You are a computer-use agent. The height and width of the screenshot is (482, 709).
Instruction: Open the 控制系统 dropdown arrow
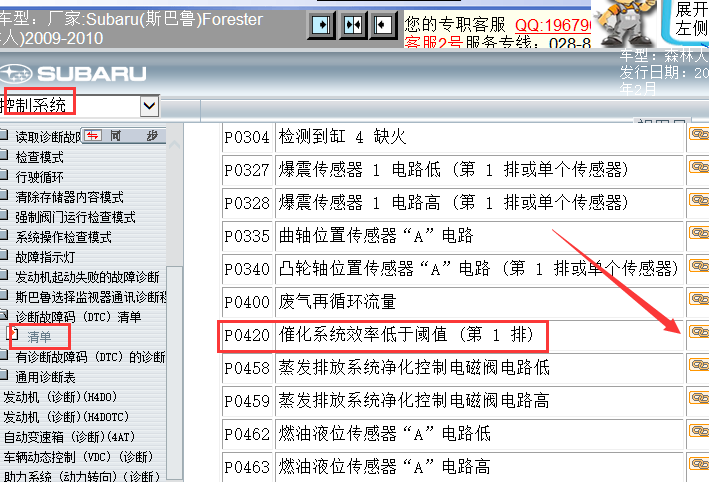coord(149,107)
